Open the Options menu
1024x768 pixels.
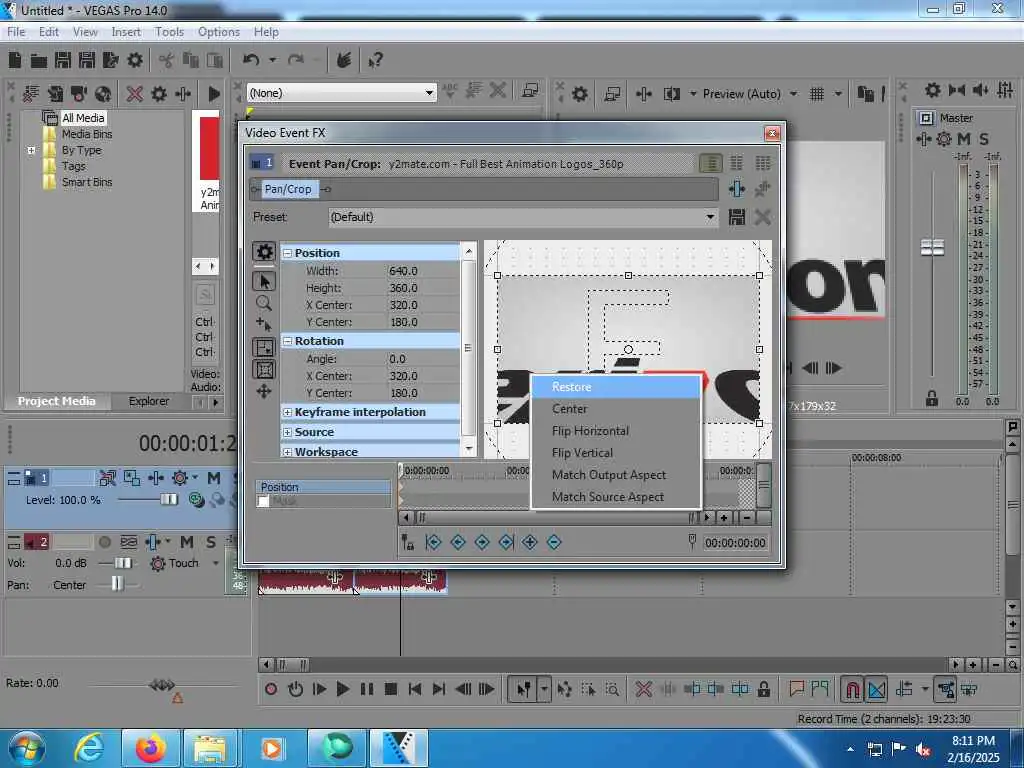click(219, 32)
